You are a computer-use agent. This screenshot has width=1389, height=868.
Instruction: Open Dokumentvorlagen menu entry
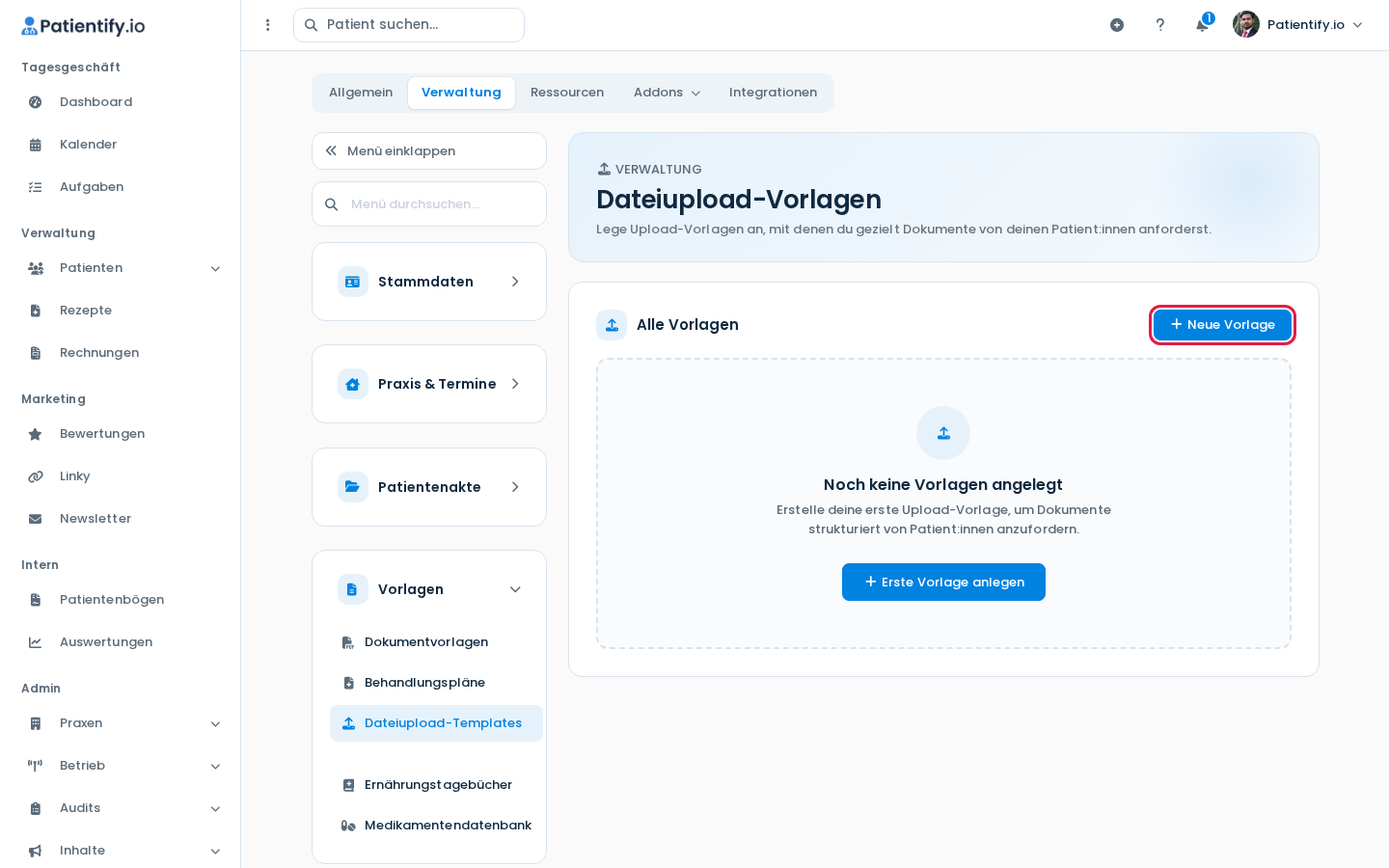click(x=436, y=642)
